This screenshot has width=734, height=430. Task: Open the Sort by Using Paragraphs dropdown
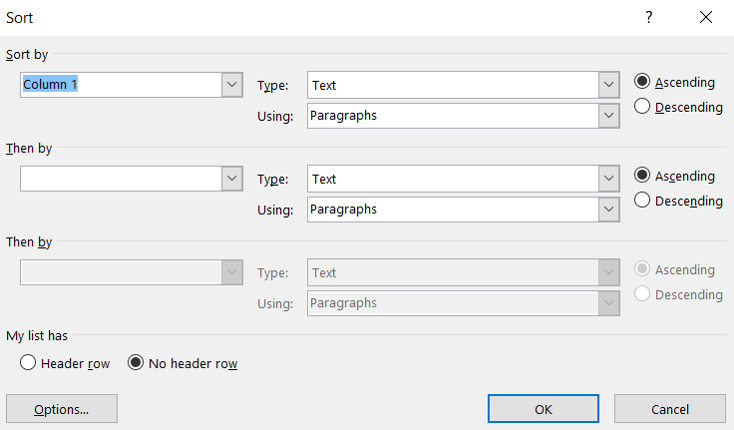click(609, 116)
